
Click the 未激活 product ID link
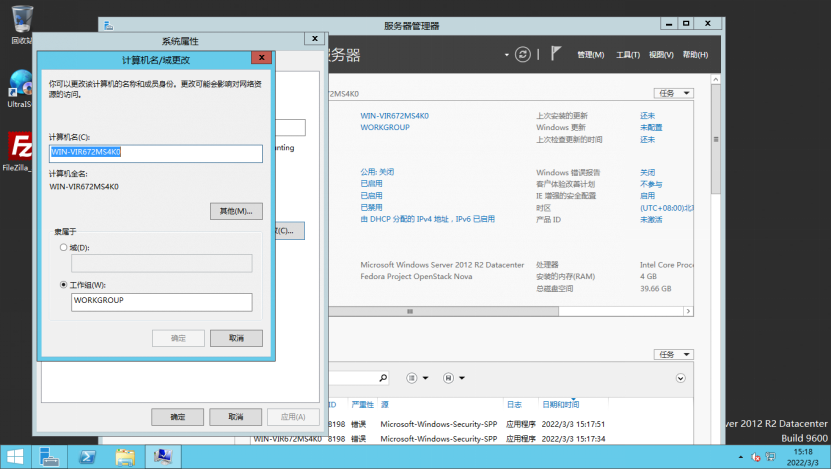point(651,219)
